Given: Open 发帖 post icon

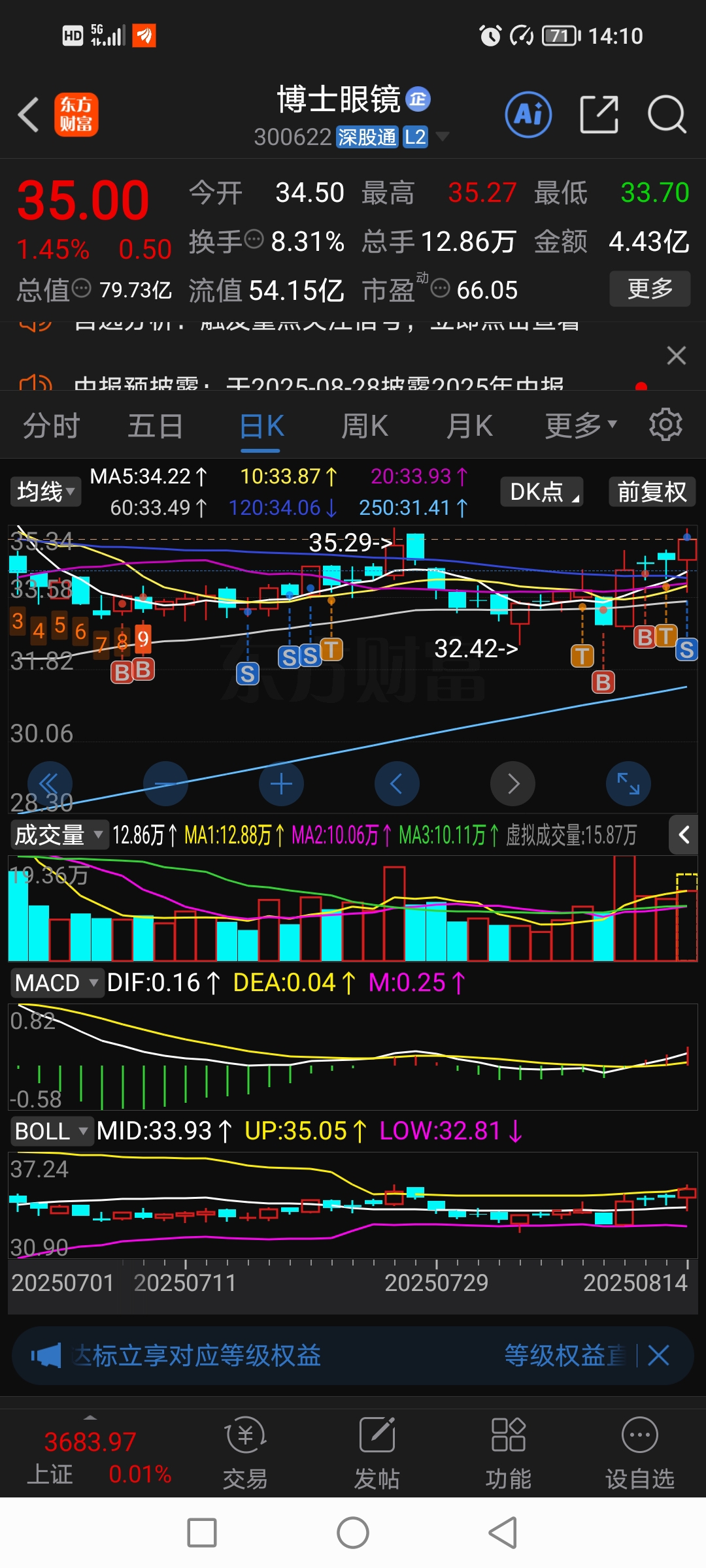Looking at the screenshot, I should pos(377,1453).
